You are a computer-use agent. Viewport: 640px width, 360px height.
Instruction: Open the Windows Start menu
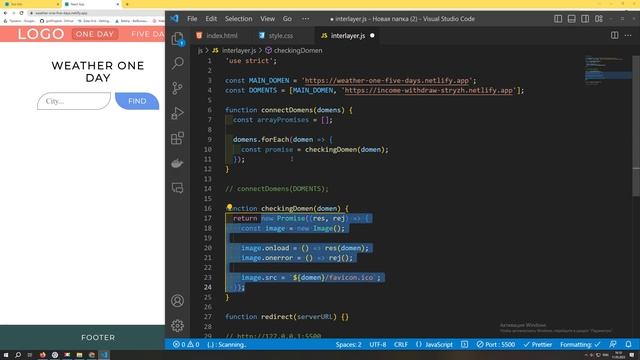[x=6, y=355]
